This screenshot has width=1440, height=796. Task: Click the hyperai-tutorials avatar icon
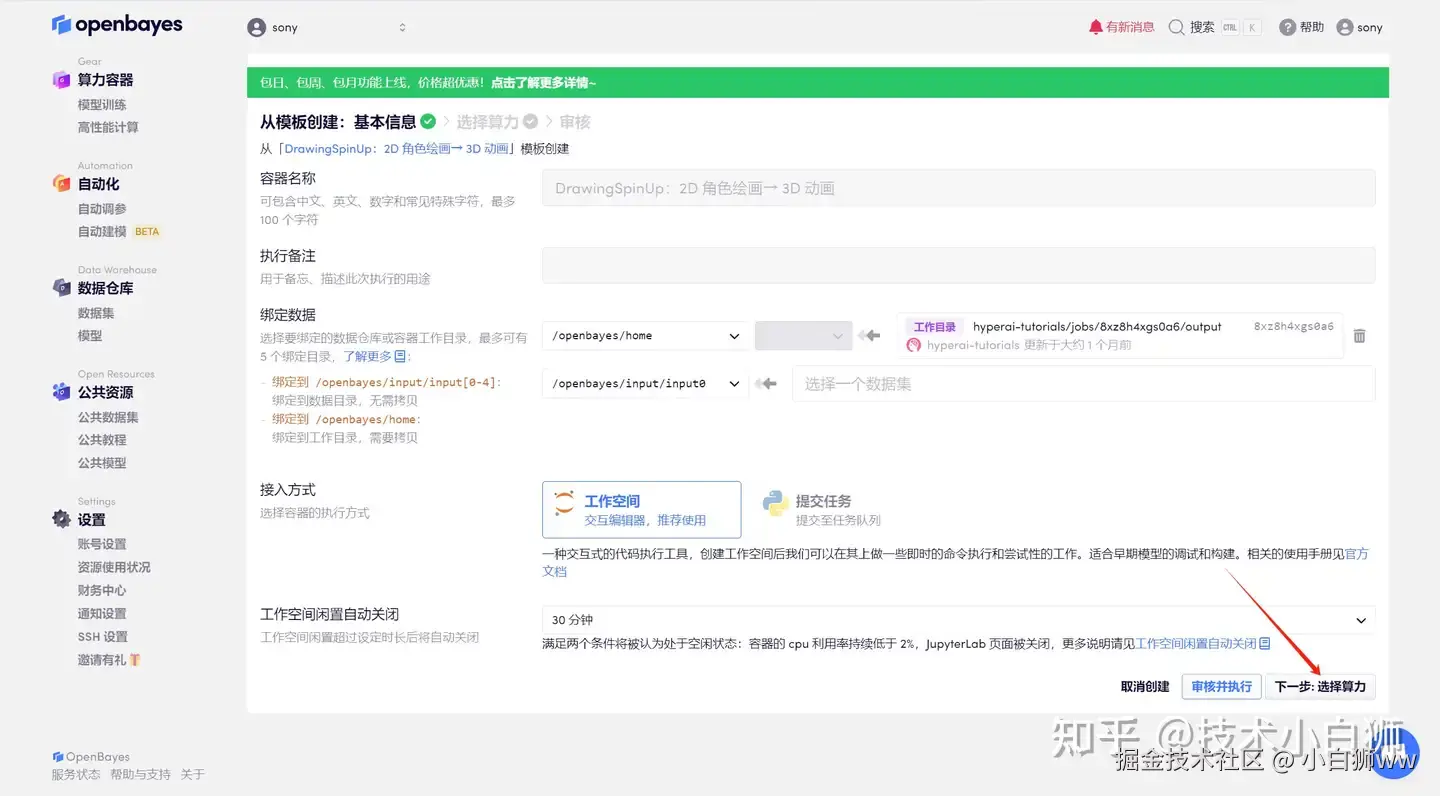point(913,345)
